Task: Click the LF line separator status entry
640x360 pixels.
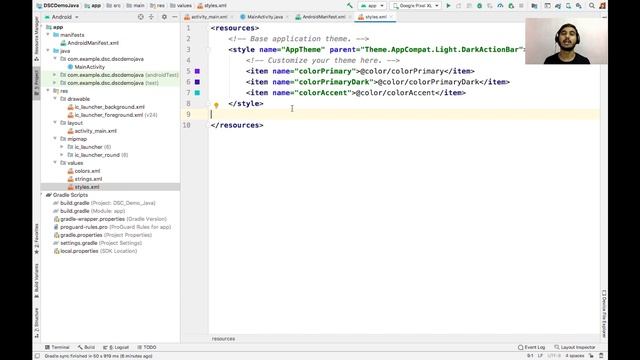Action: point(540,356)
